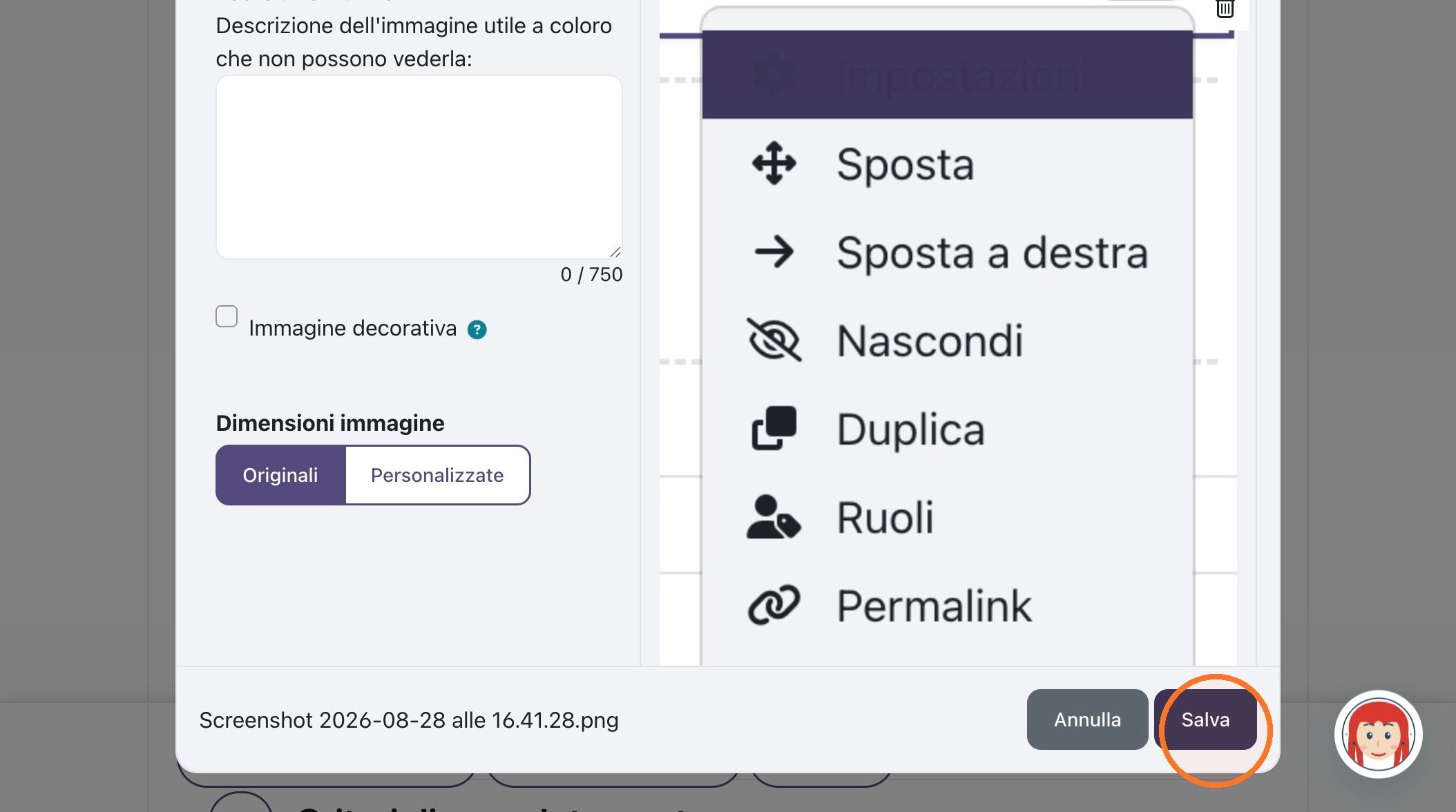Click the Sposta a destra label
The height and width of the screenshot is (812, 1456).
993,253
